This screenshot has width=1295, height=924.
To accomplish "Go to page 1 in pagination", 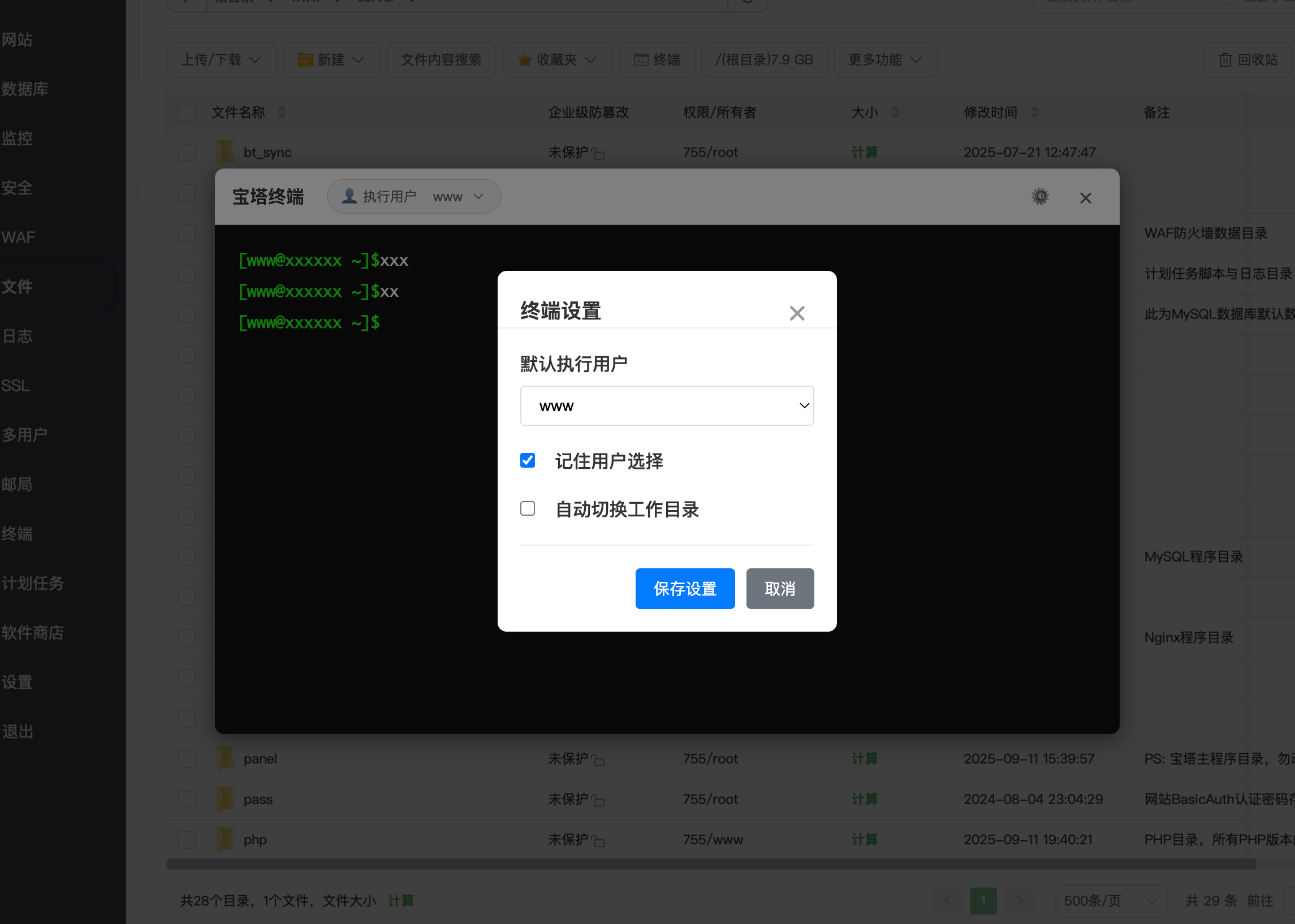I will [983, 901].
